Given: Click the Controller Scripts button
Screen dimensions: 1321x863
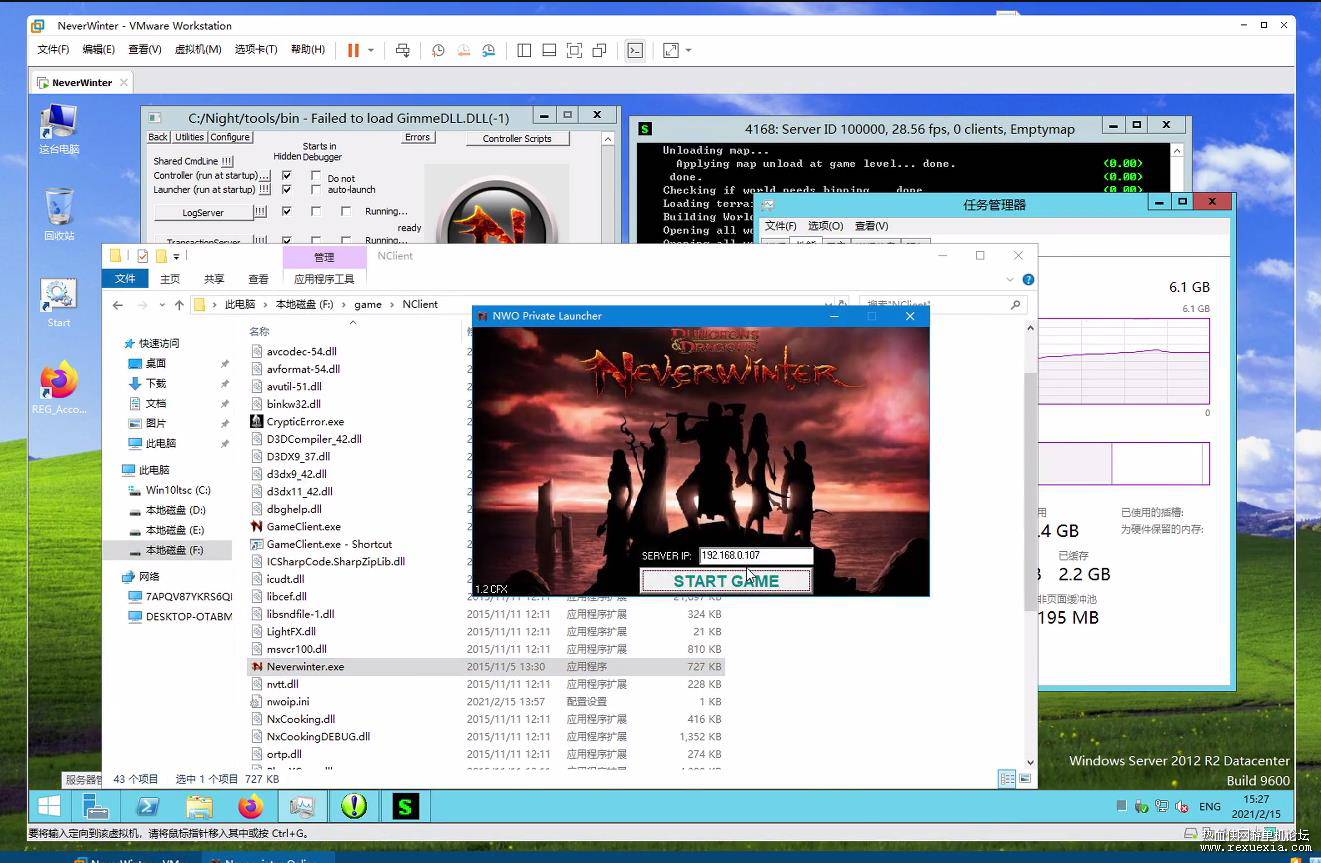Looking at the screenshot, I should (517, 139).
